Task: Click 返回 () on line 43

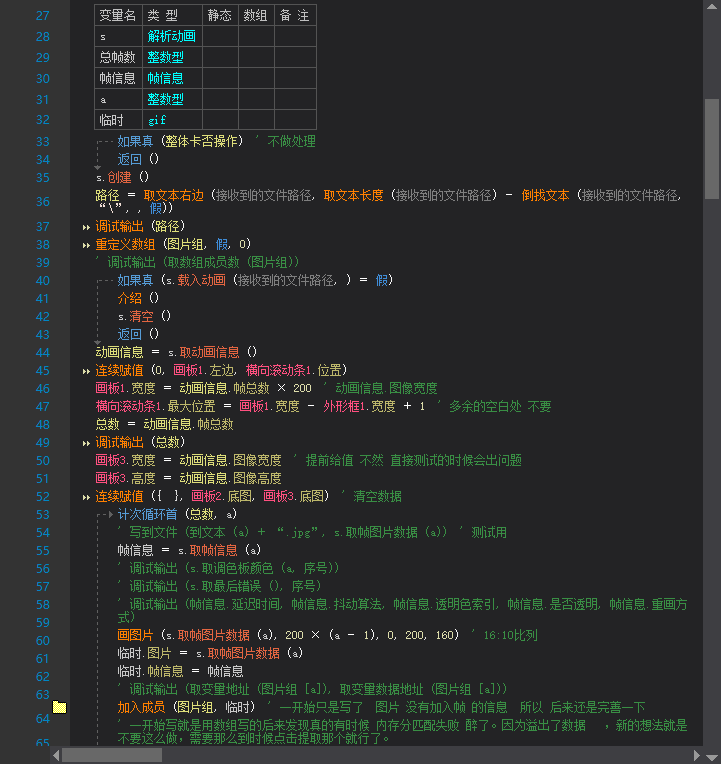Action: click(138, 334)
